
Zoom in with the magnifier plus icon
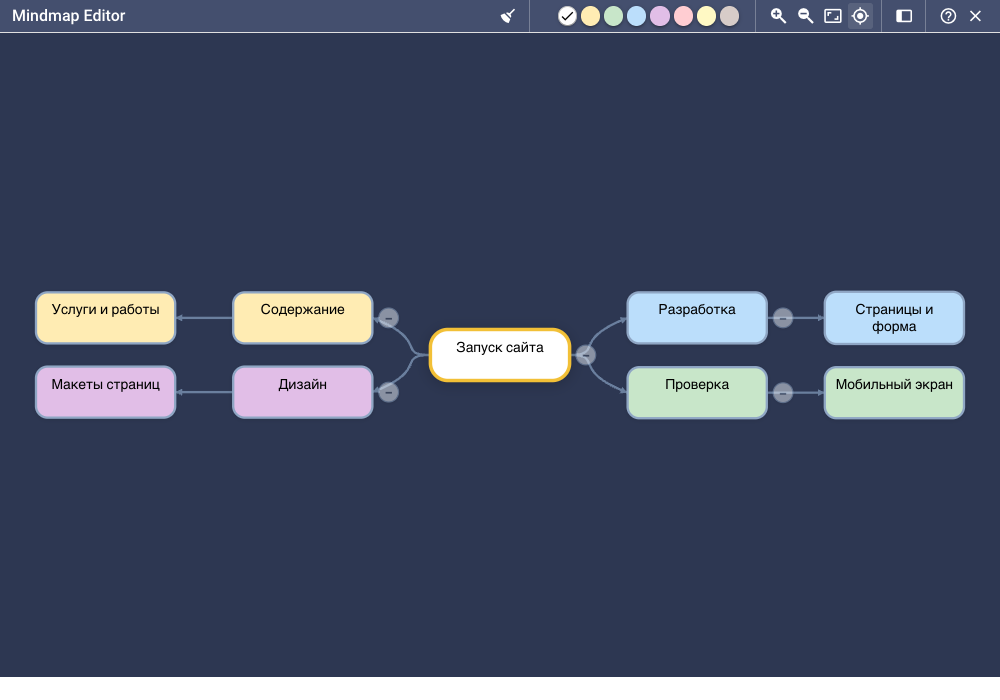[778, 16]
